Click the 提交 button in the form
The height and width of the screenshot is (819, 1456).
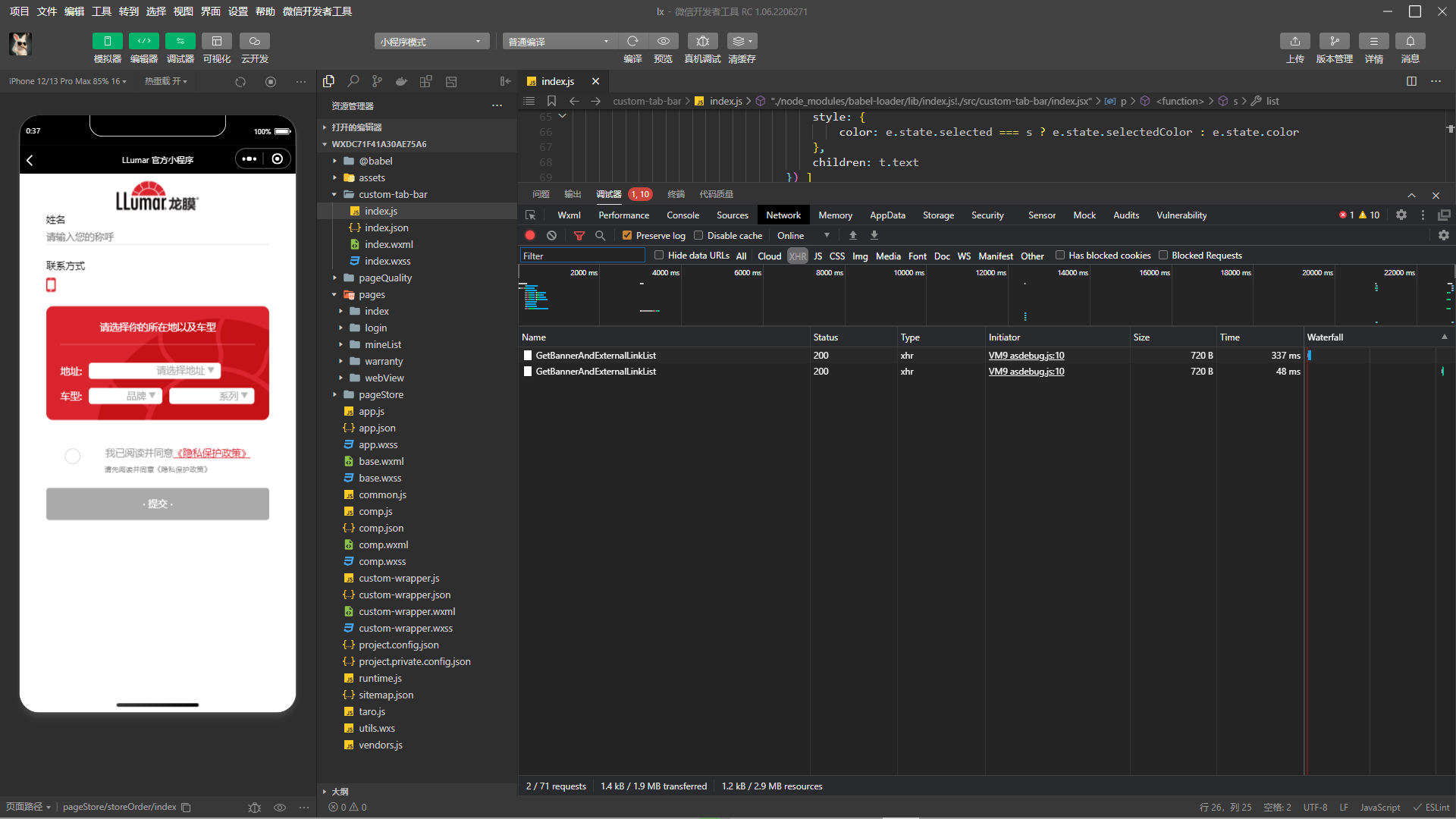pyautogui.click(x=157, y=503)
